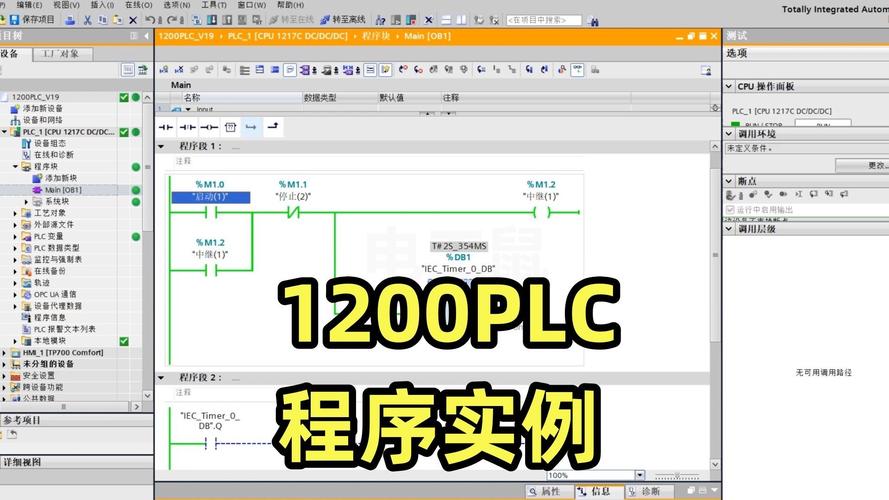Select the %M1.1 normally closed contact
The height and width of the screenshot is (500, 889).
pyautogui.click(x=293, y=213)
